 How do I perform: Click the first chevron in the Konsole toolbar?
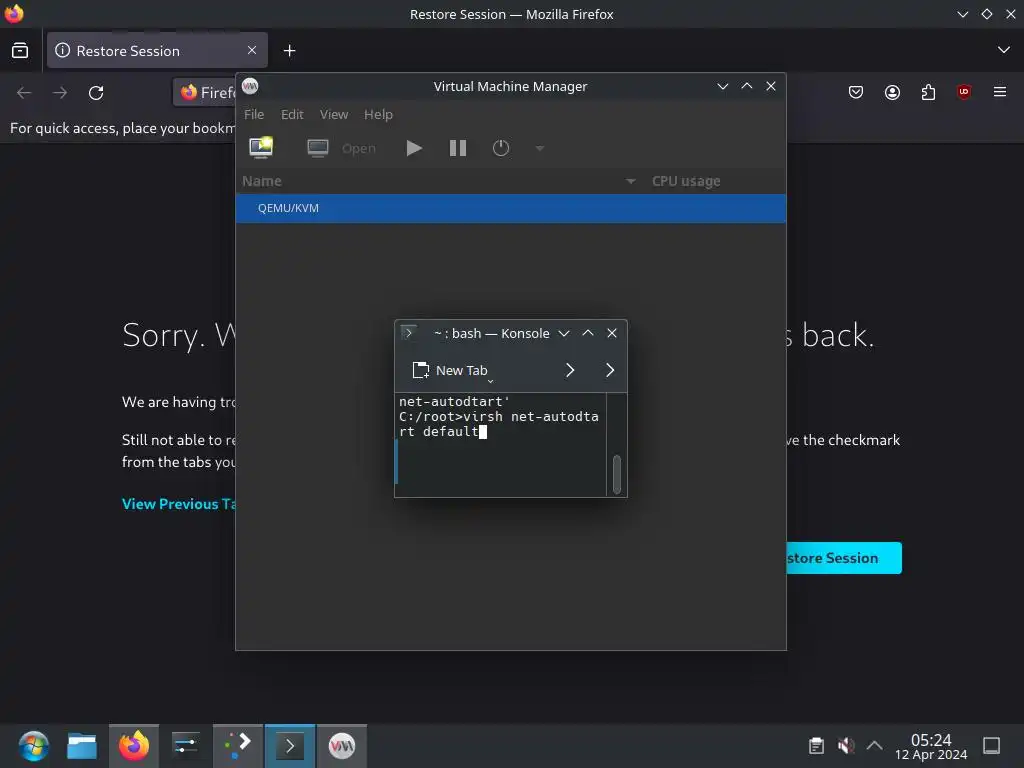(569, 370)
